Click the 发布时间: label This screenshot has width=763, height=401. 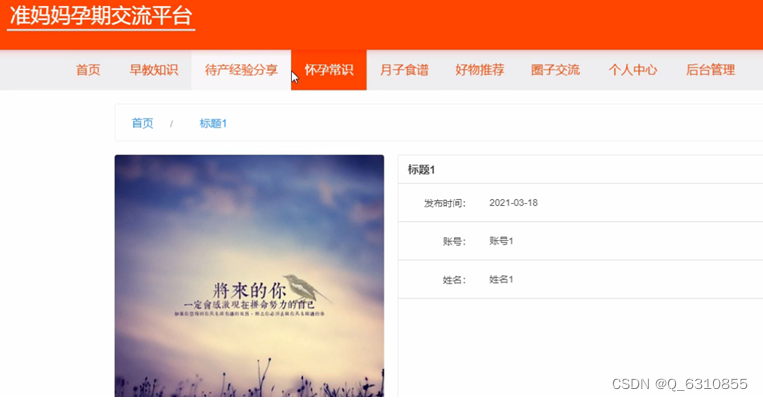[x=445, y=203]
